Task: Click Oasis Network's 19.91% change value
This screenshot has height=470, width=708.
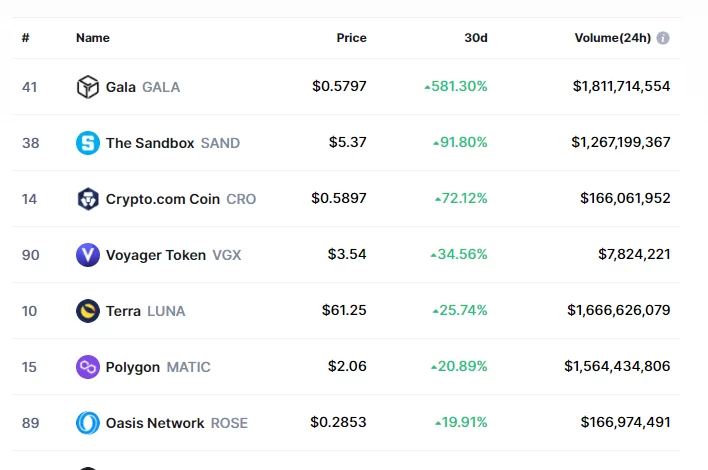Action: (462, 423)
